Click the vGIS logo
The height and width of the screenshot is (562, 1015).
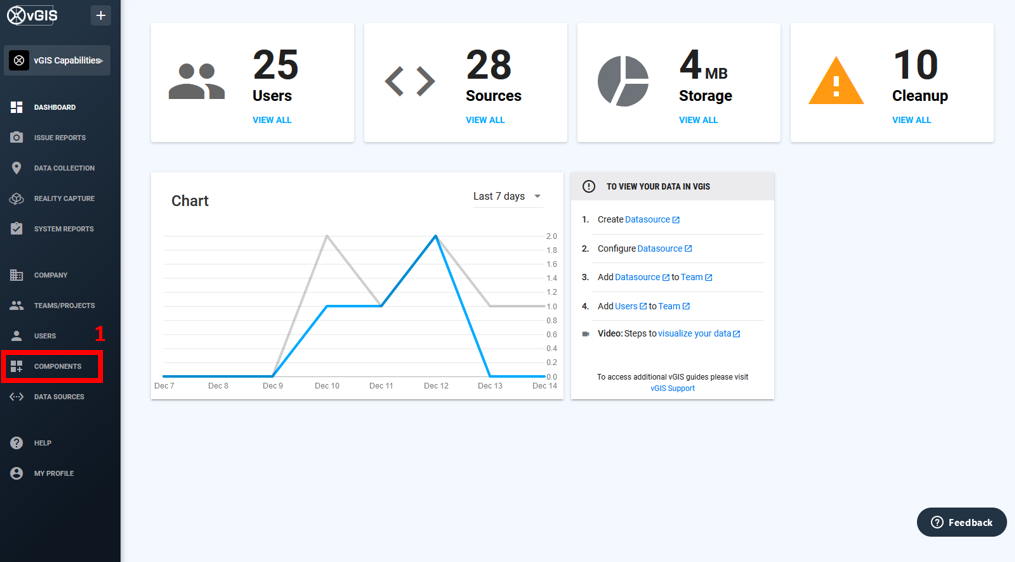point(32,16)
